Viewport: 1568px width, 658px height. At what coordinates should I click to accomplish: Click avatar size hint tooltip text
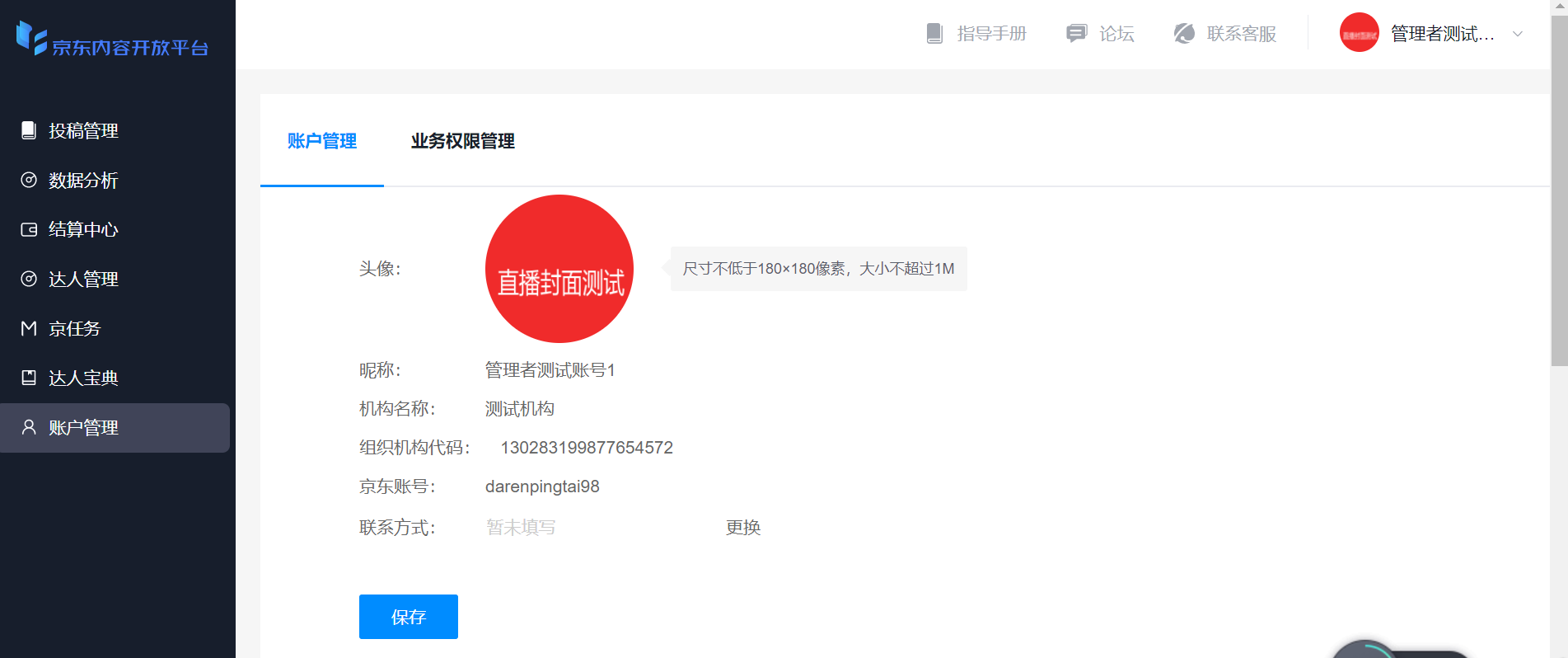(x=819, y=269)
